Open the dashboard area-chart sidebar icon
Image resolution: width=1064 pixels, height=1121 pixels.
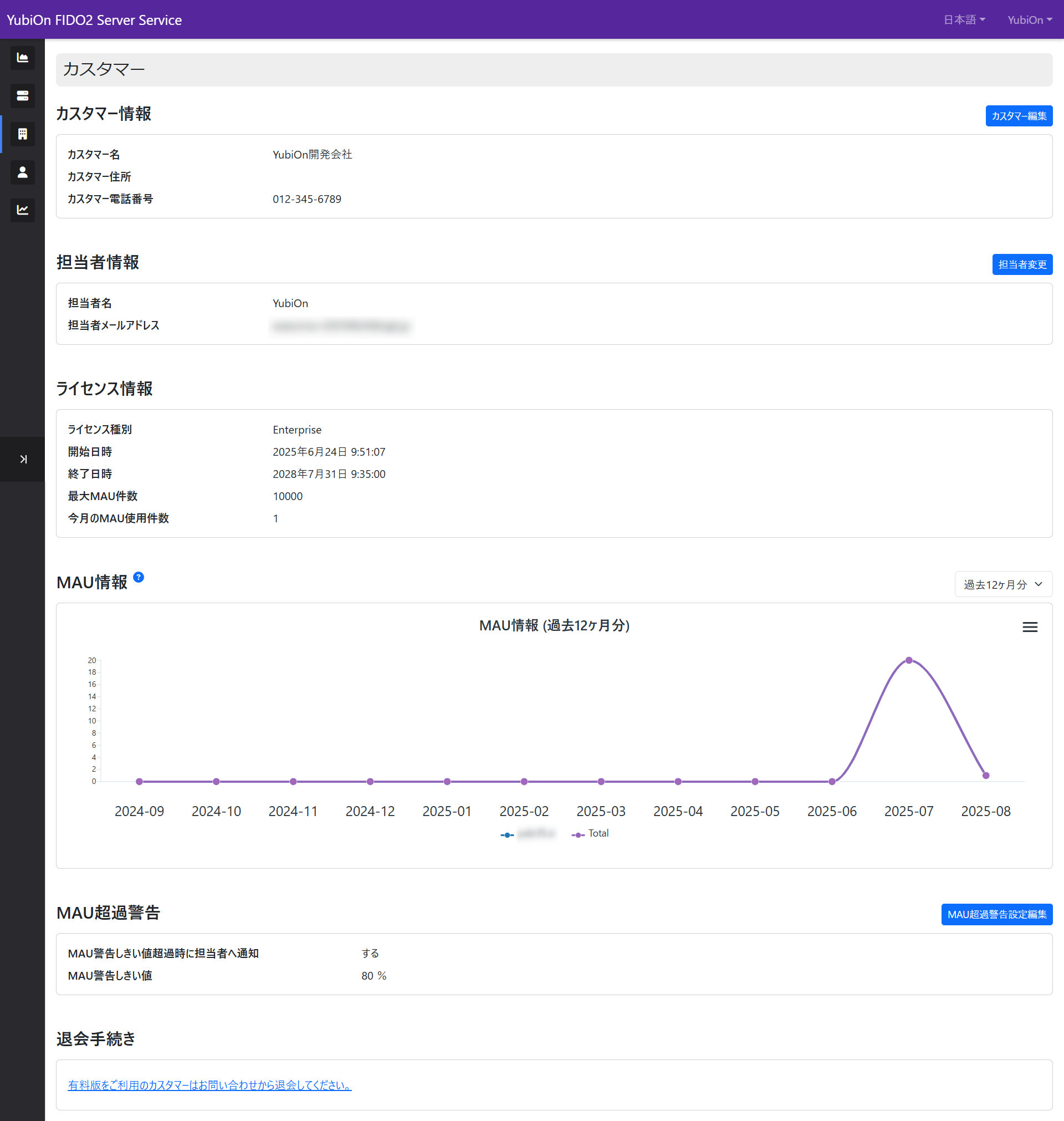(x=23, y=58)
